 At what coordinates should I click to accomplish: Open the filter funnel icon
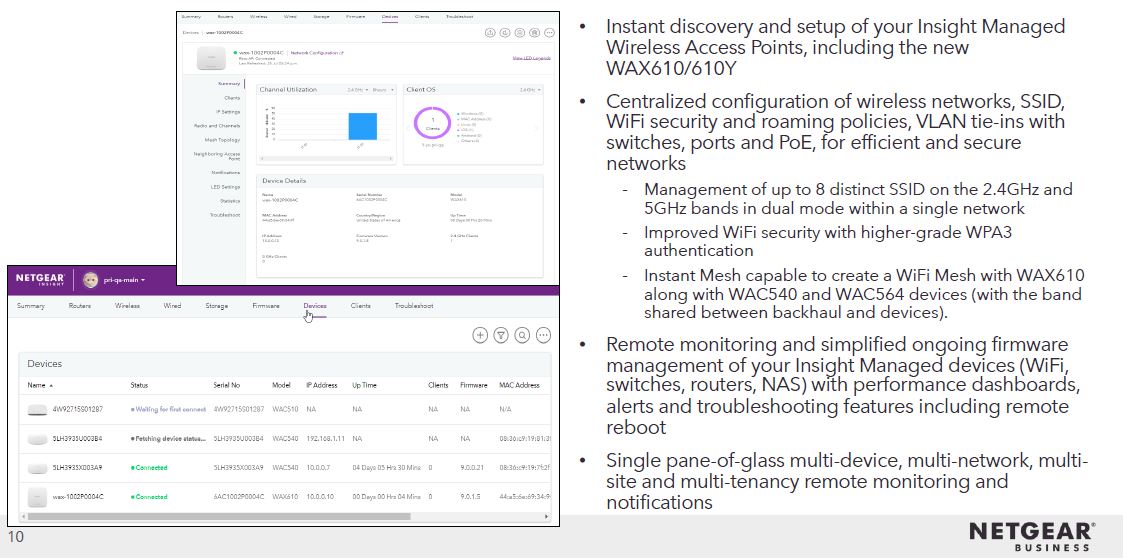coord(501,335)
